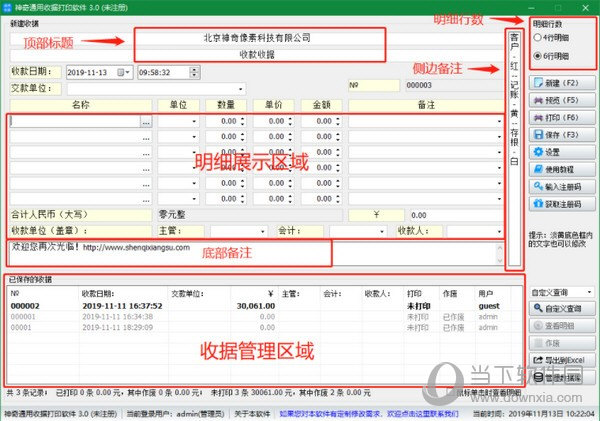Screen dimensions: 600x421
Task: Click 作废 void receipt button
Action: click(562, 343)
